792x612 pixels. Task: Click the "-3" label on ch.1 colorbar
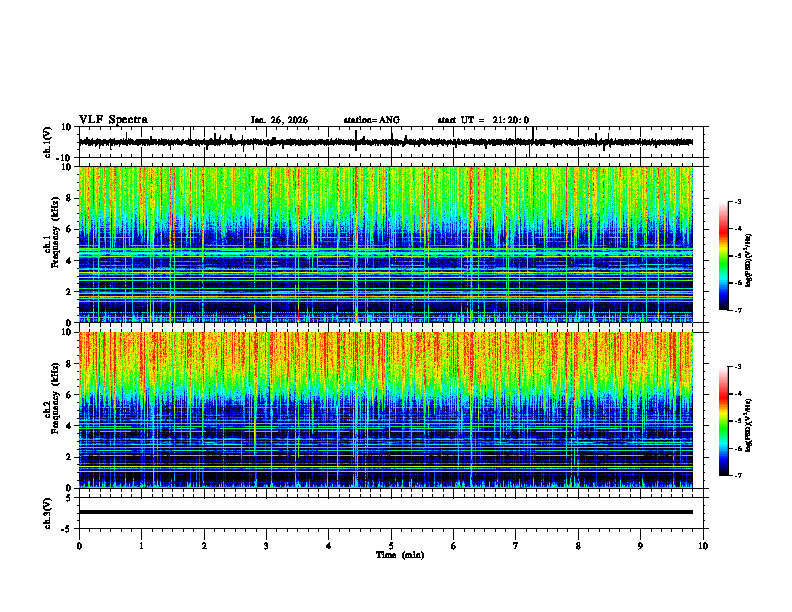tap(738, 201)
